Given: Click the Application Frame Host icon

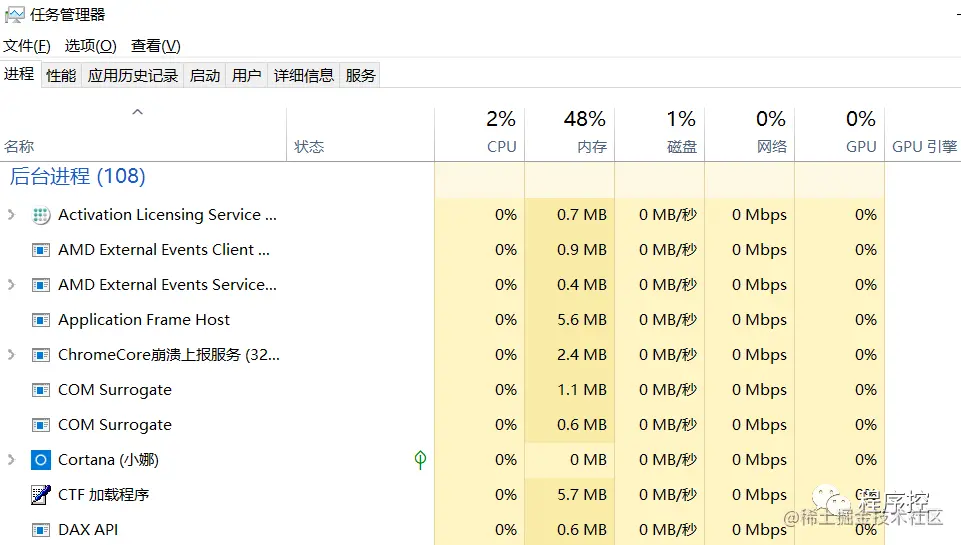Looking at the screenshot, I should [40, 320].
